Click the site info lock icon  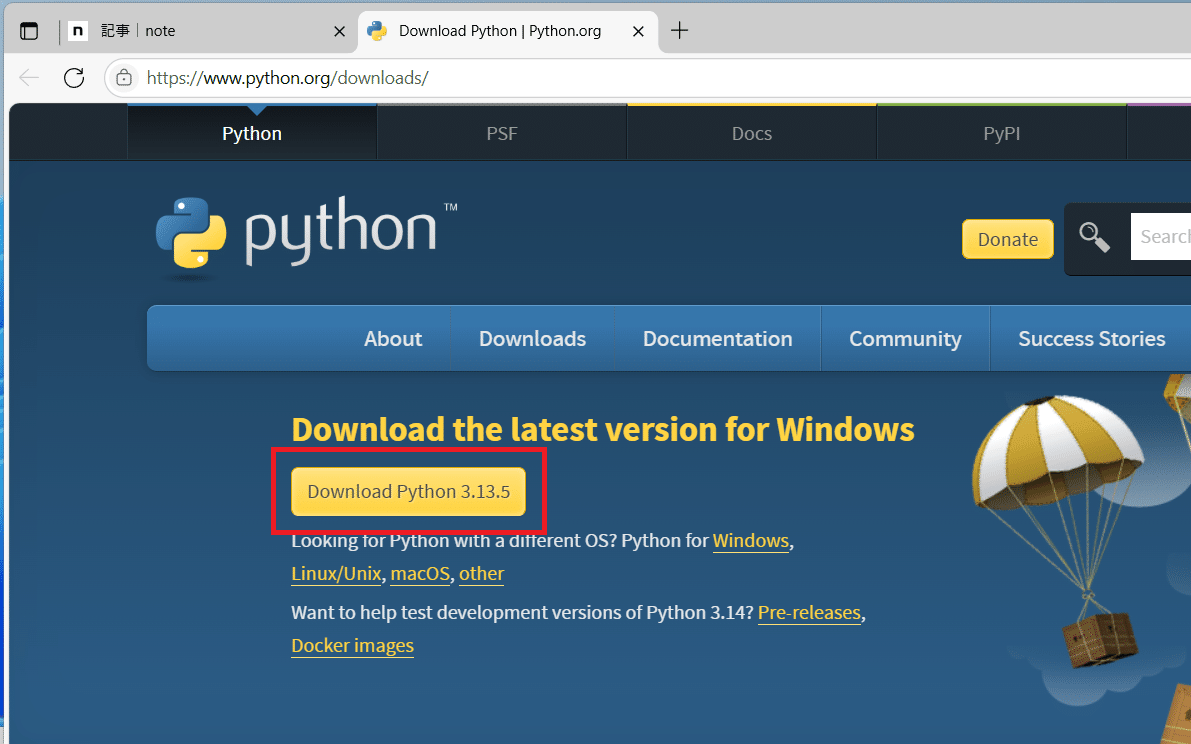click(124, 78)
